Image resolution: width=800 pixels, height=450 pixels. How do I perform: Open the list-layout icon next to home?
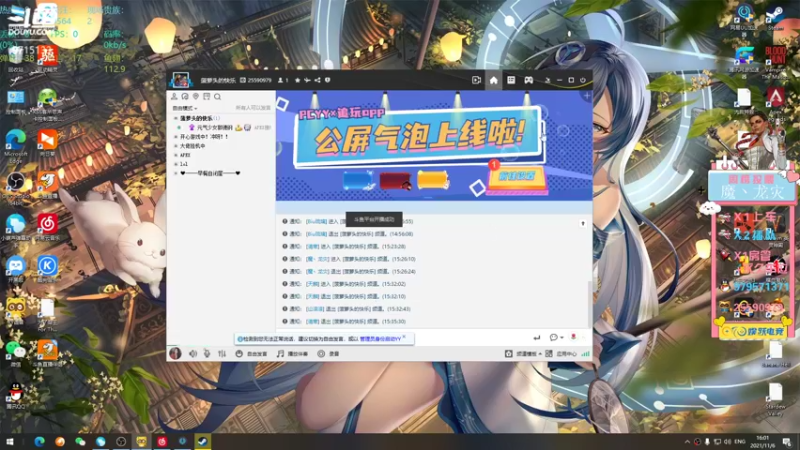(x=511, y=80)
